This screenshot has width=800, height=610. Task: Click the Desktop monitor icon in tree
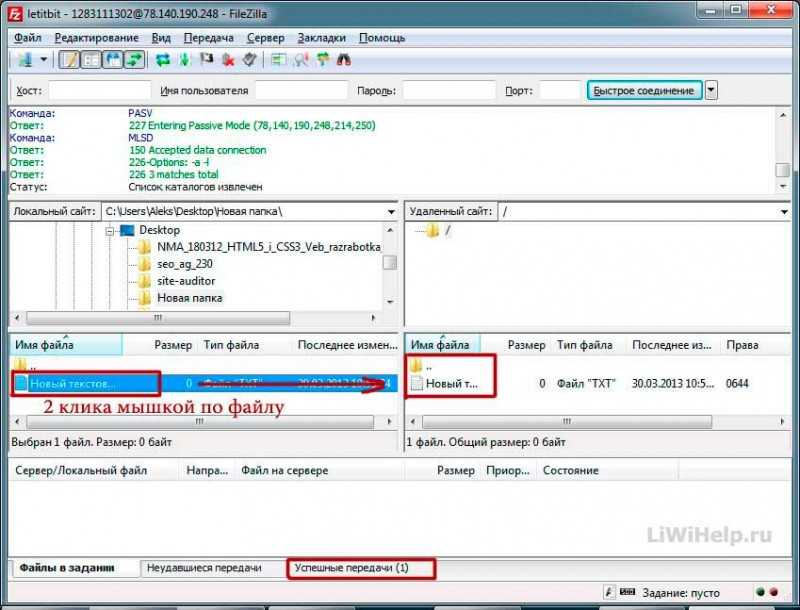tap(127, 231)
